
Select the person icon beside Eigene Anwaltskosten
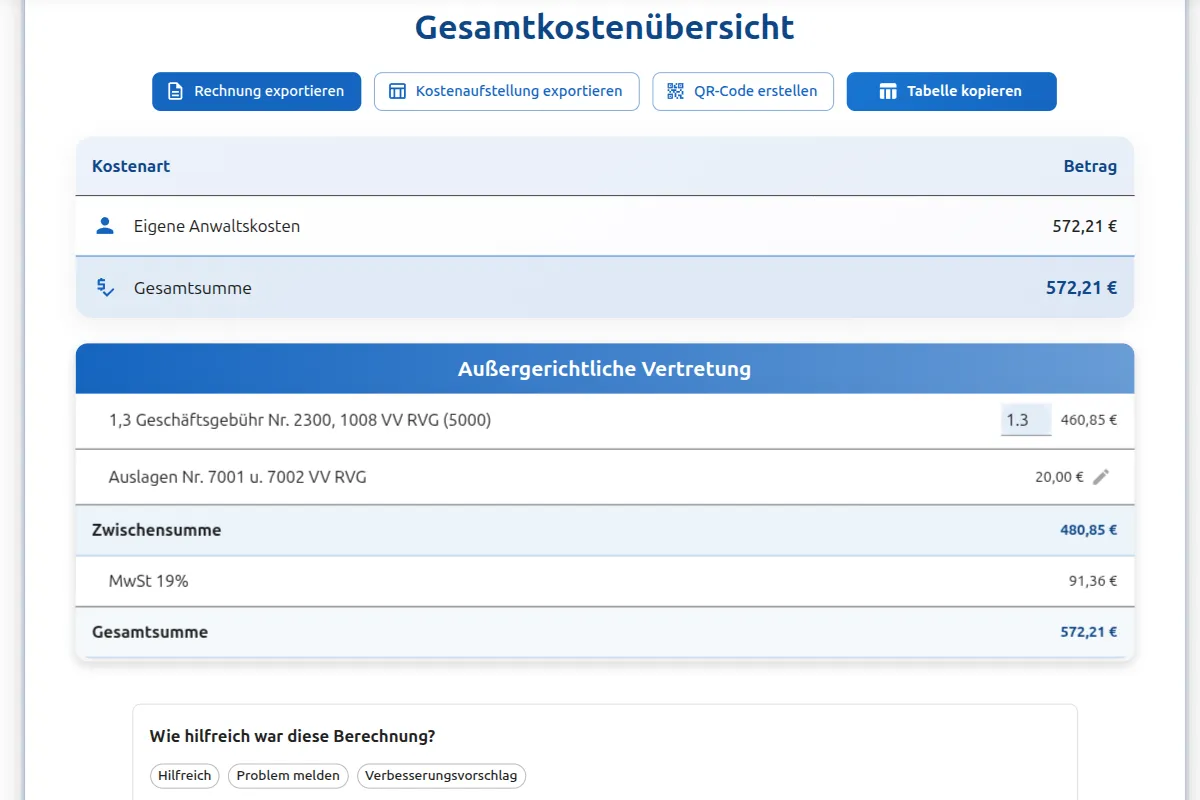click(x=104, y=226)
